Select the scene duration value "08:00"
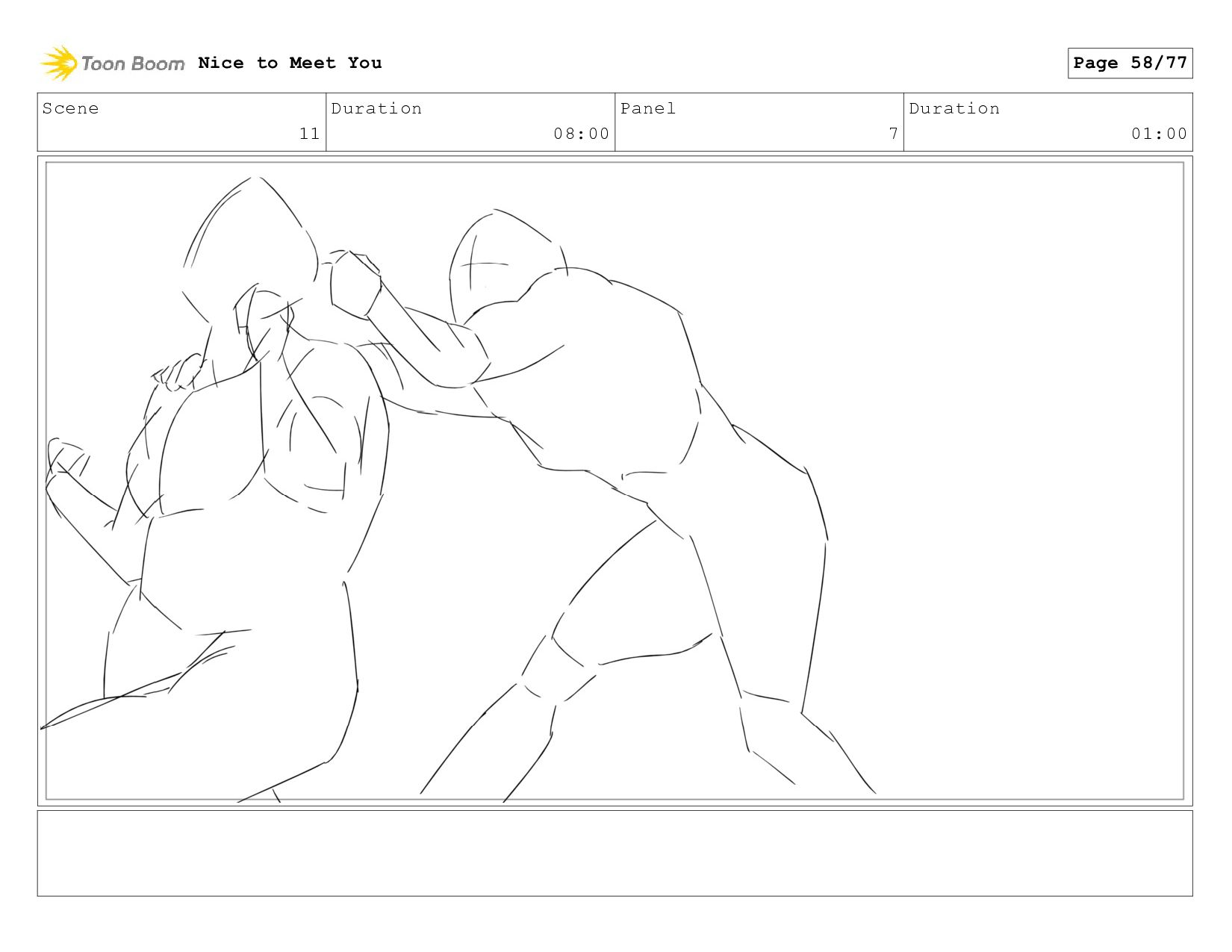Image resolution: width=1232 pixels, height=952 pixels. point(581,134)
